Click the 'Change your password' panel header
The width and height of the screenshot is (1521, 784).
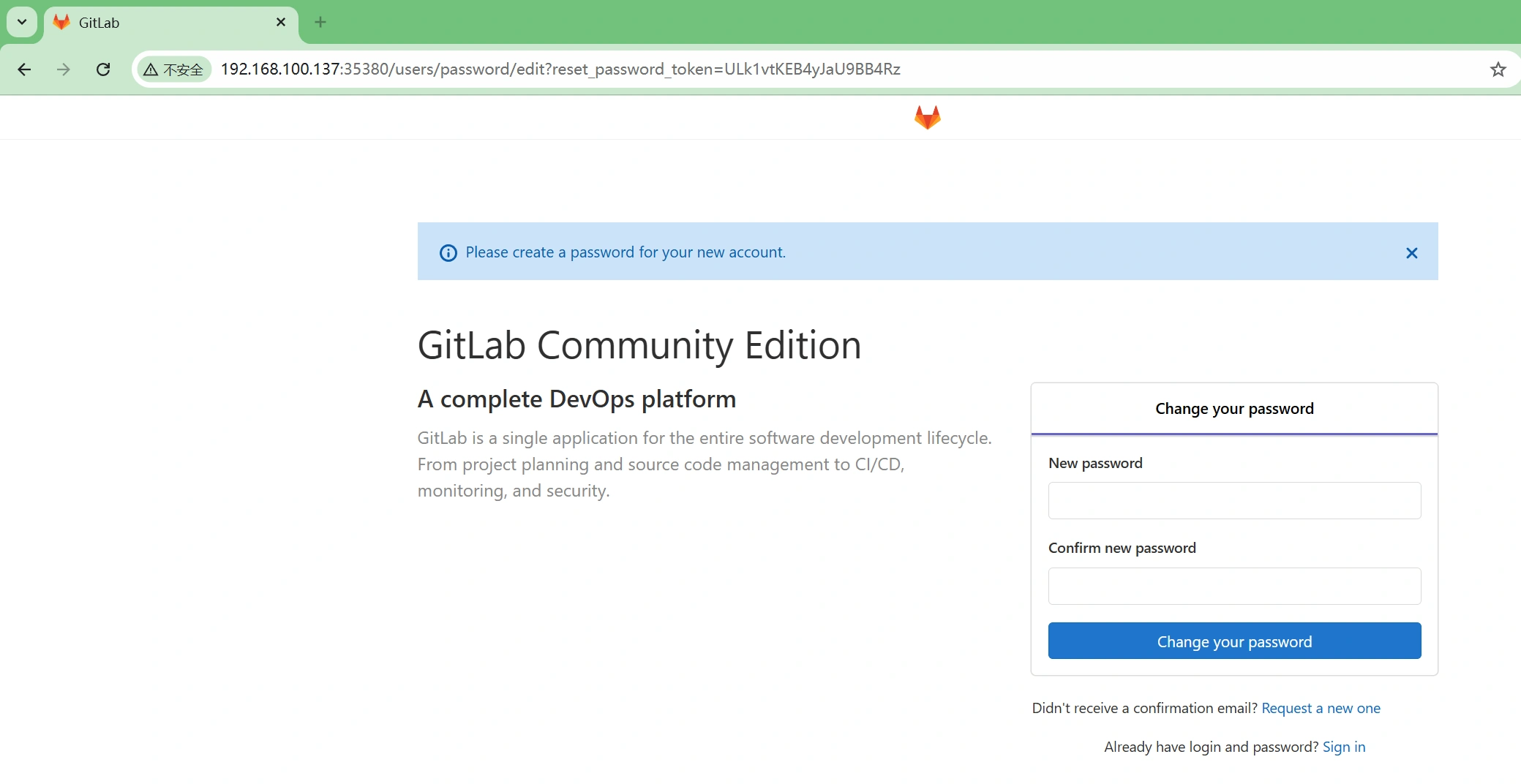tap(1233, 409)
